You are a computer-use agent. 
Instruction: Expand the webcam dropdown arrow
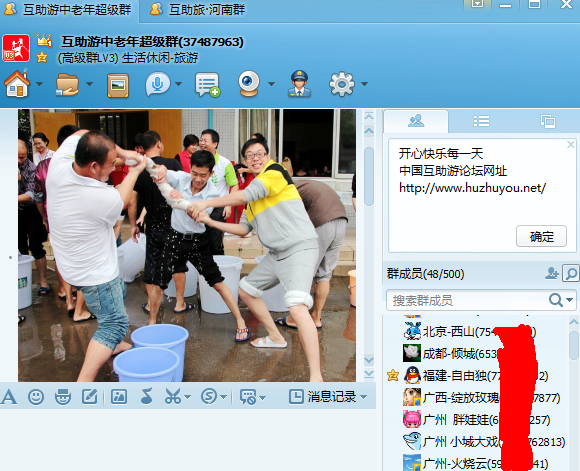point(271,84)
